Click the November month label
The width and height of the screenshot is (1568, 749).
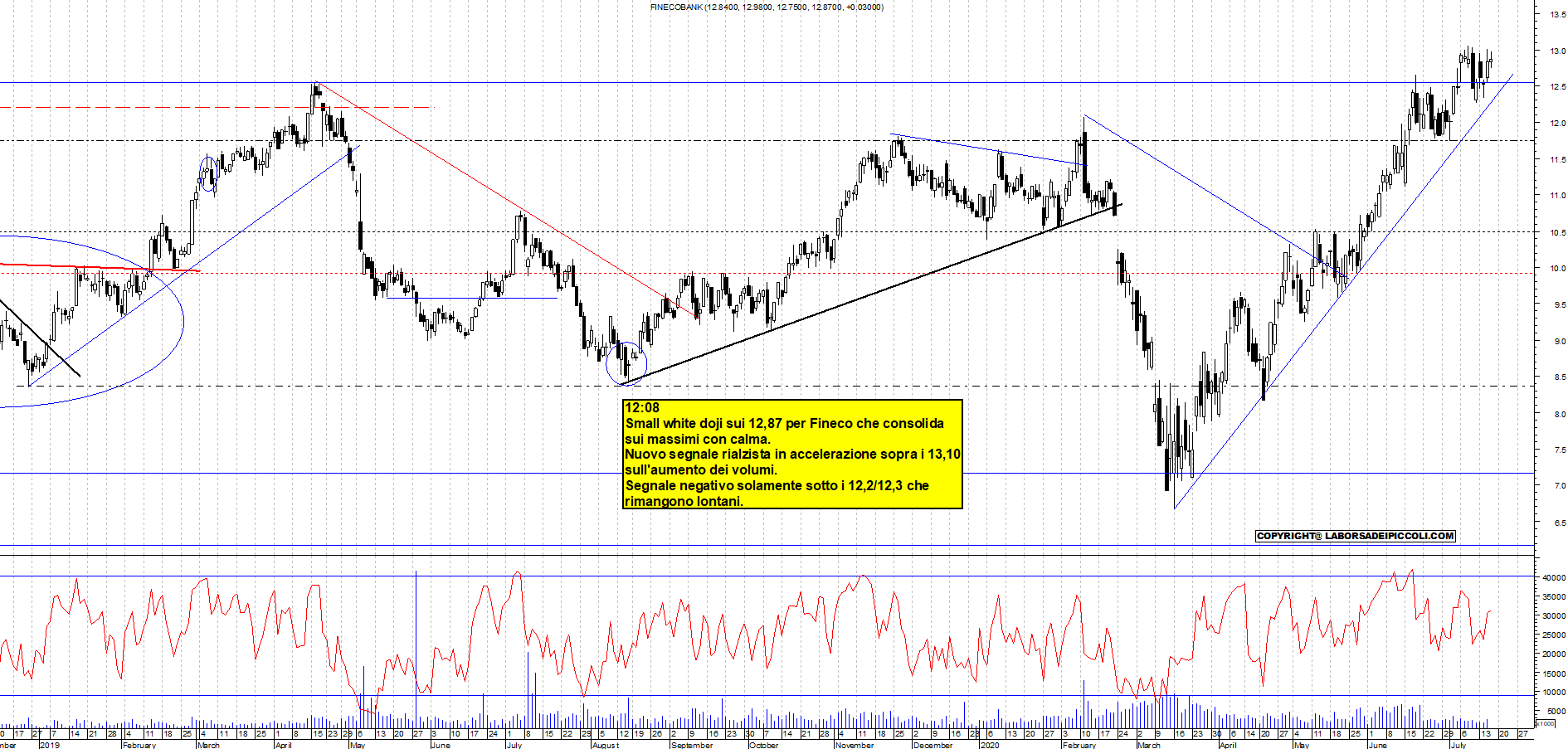click(x=855, y=745)
